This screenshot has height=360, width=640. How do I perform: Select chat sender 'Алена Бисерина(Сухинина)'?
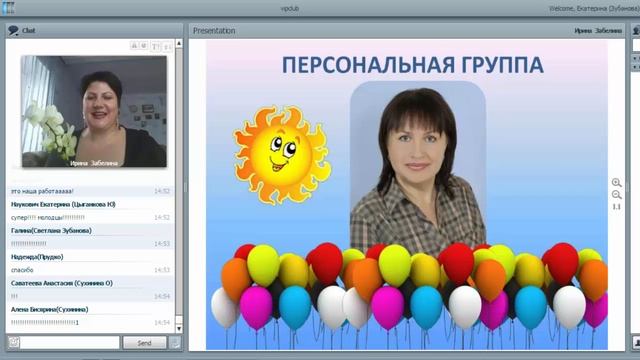(49, 309)
